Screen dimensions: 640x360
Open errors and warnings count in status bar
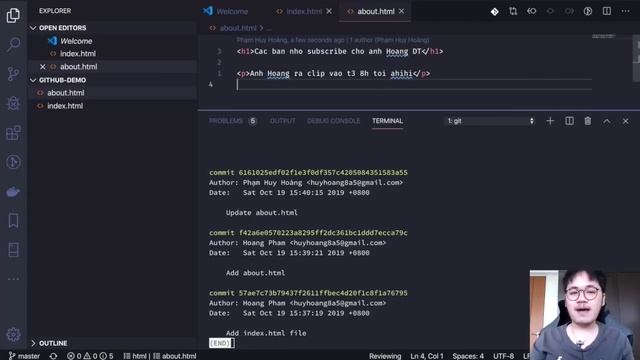pos(90,356)
